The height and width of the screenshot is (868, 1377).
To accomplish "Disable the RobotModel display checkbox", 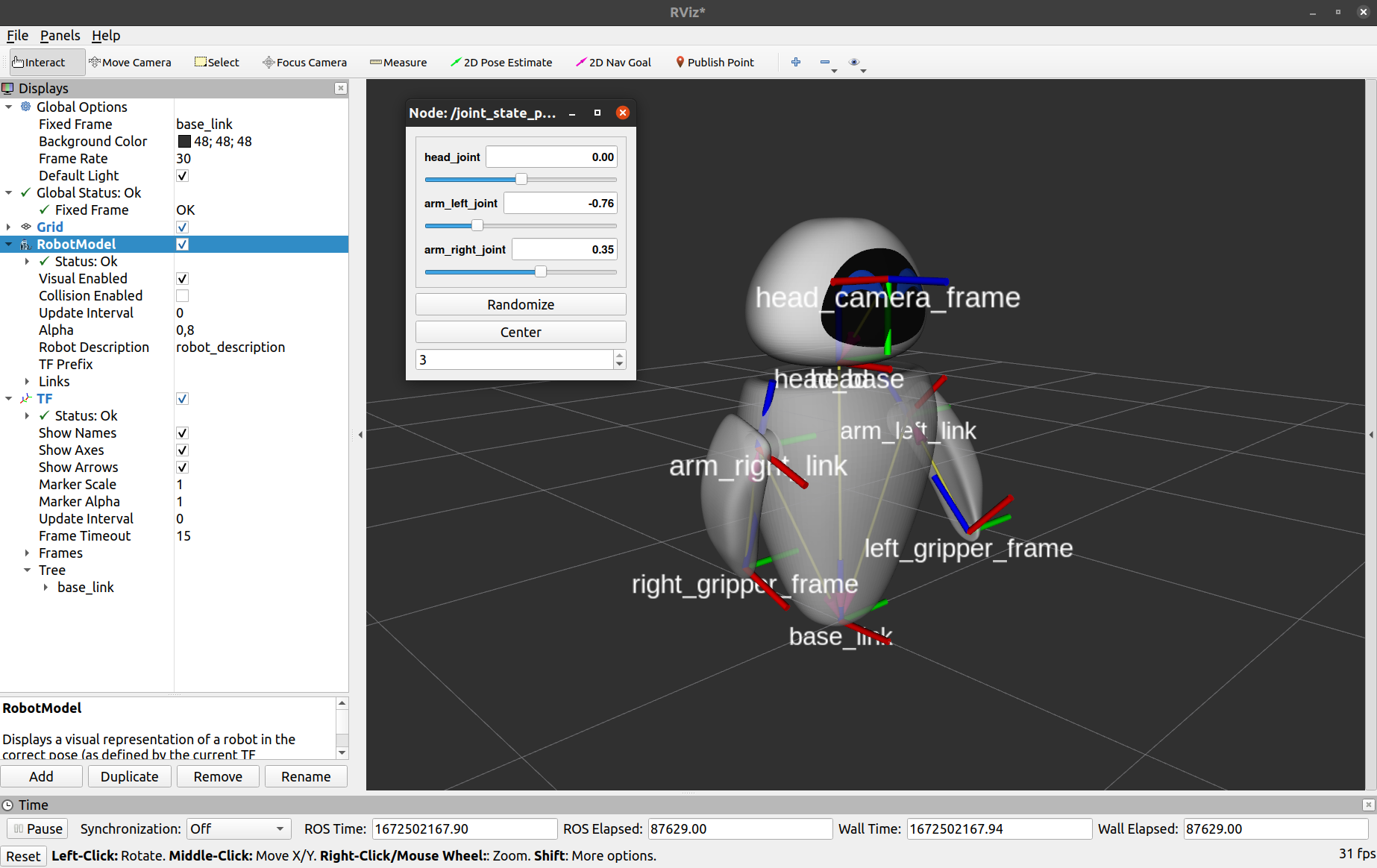I will (x=182, y=244).
